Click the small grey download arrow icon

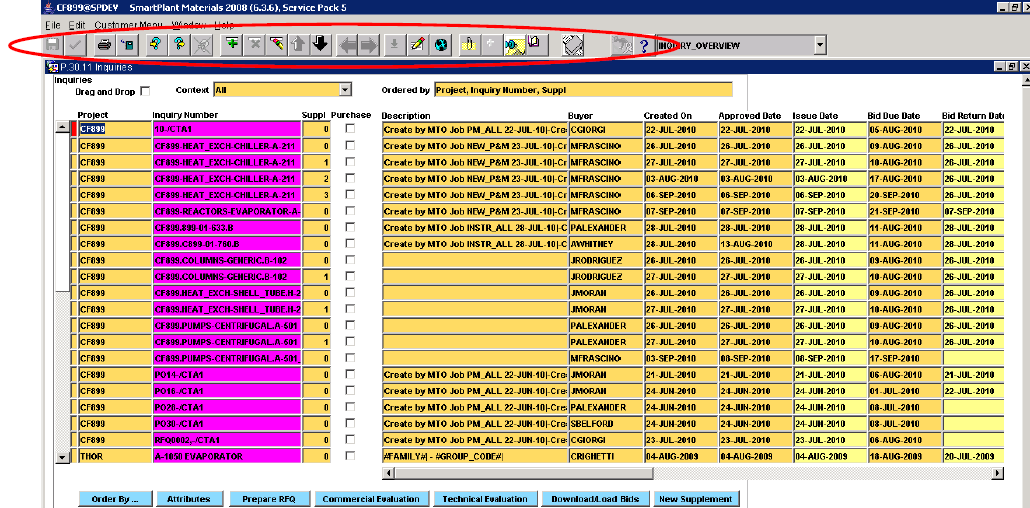(394, 45)
